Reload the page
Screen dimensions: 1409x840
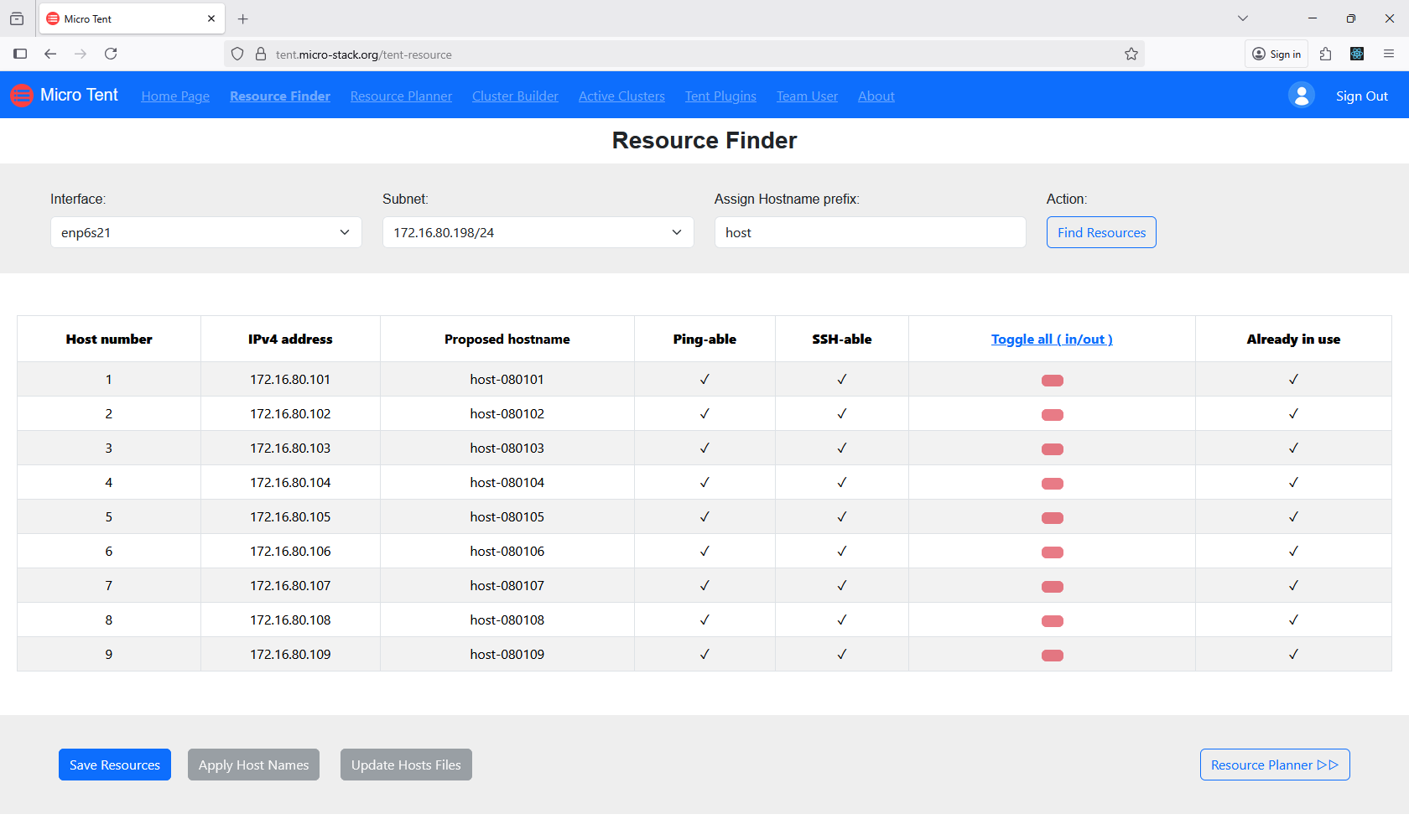click(111, 53)
